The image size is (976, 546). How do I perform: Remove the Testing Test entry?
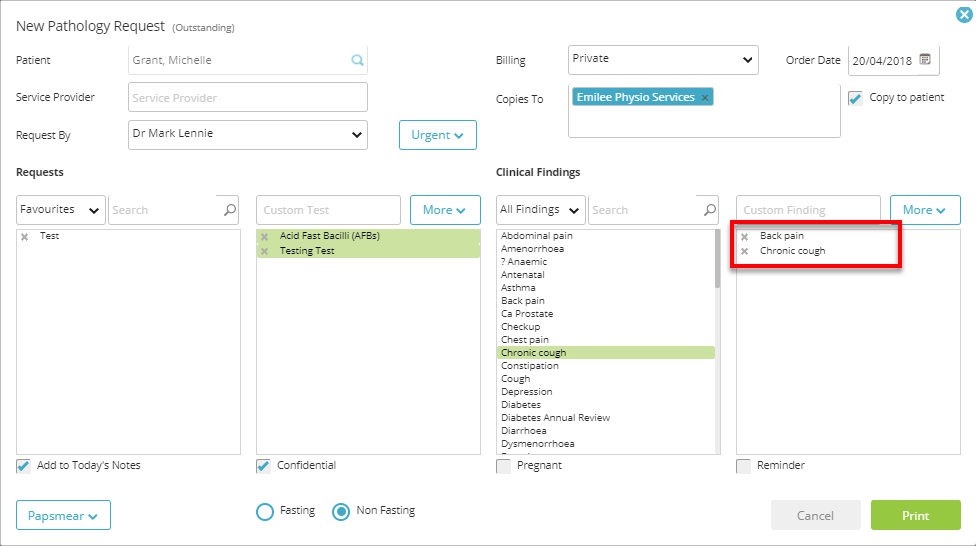coord(265,252)
